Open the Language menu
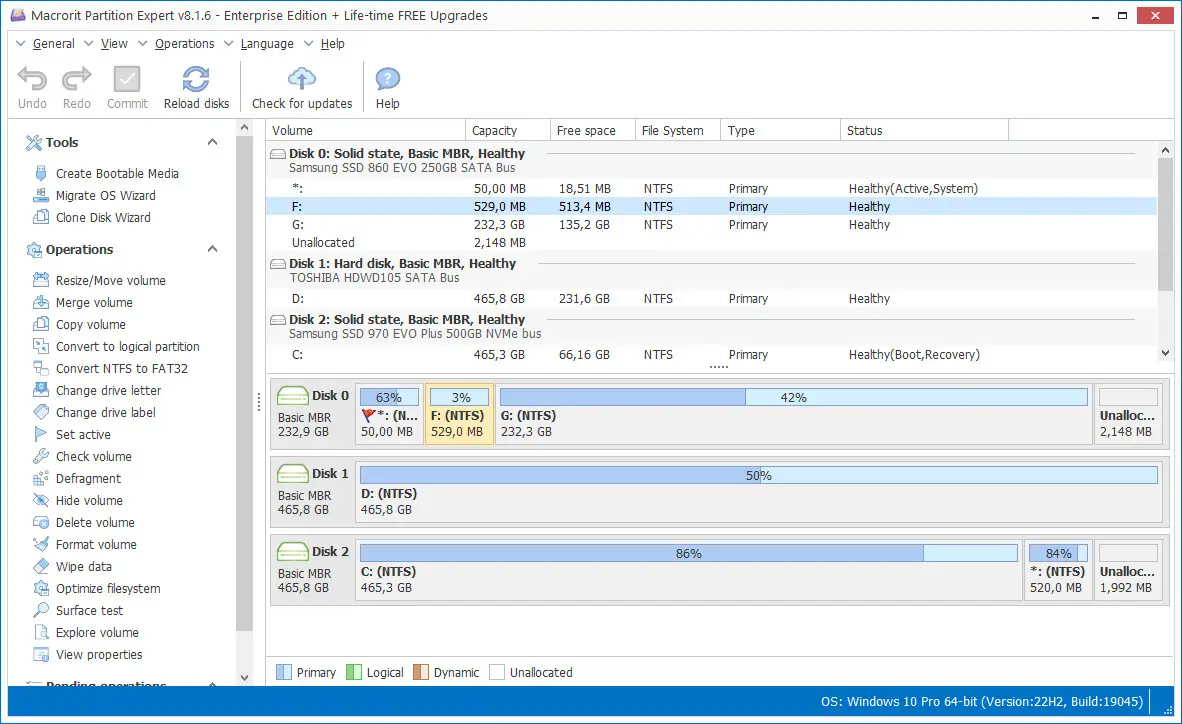Image resolution: width=1182 pixels, height=724 pixels. [266, 43]
